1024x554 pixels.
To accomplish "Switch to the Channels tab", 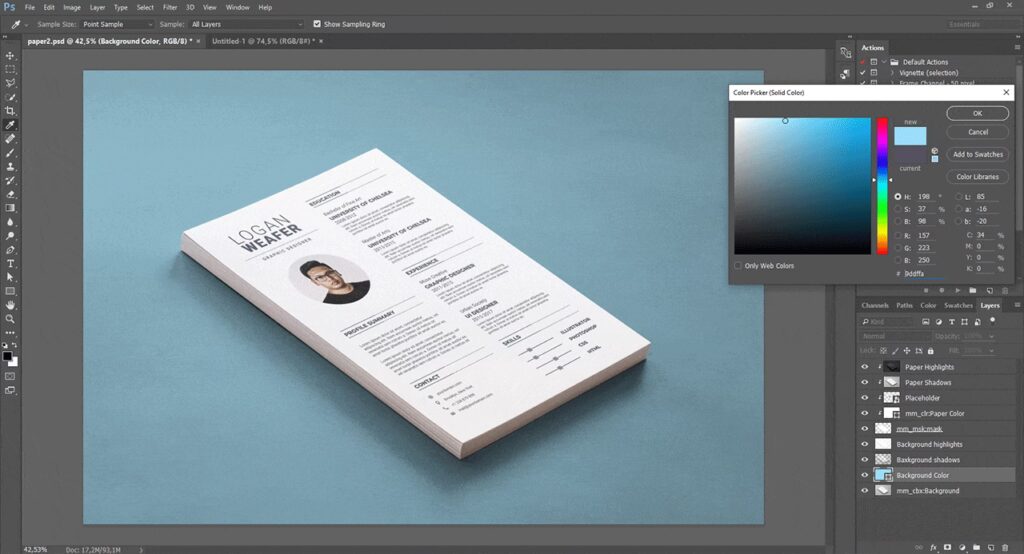I will click(x=875, y=305).
